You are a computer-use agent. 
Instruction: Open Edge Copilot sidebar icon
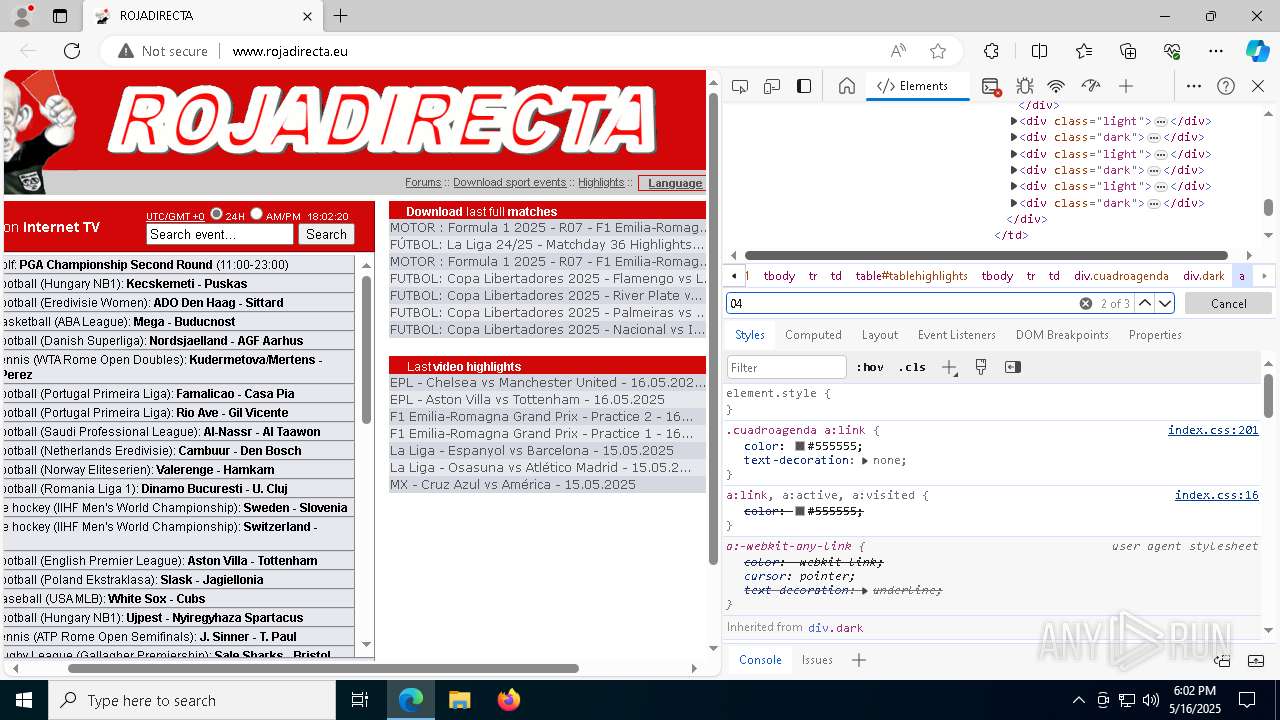(x=1257, y=51)
